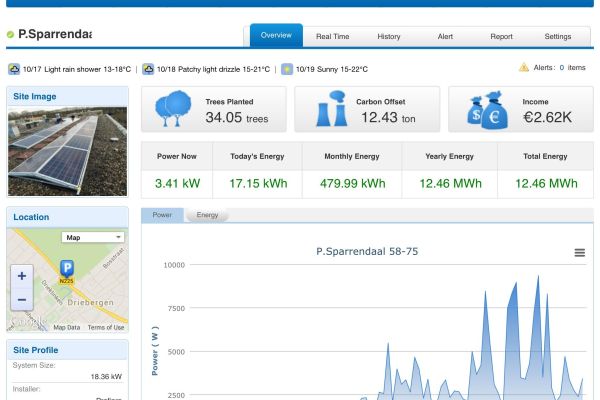The image size is (600, 400).
Task: Zoom out on the location map
Action: coord(22,299)
